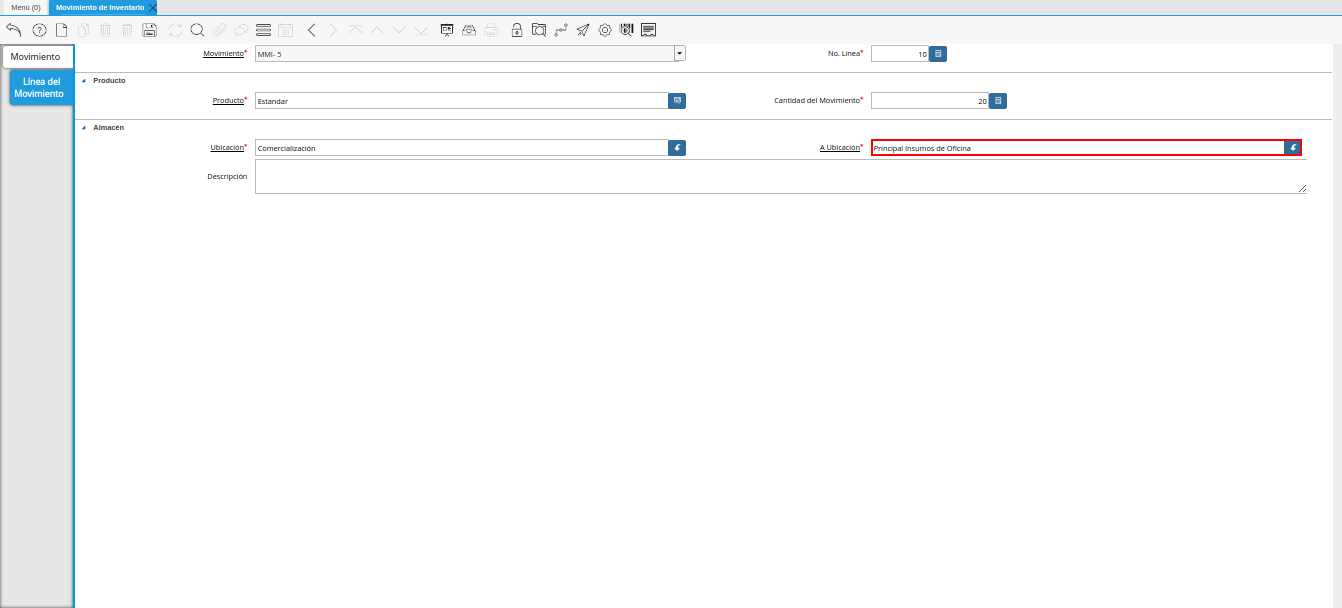Click the A Ubicación field text
Screen dimensions: 1342x608
(1078, 148)
